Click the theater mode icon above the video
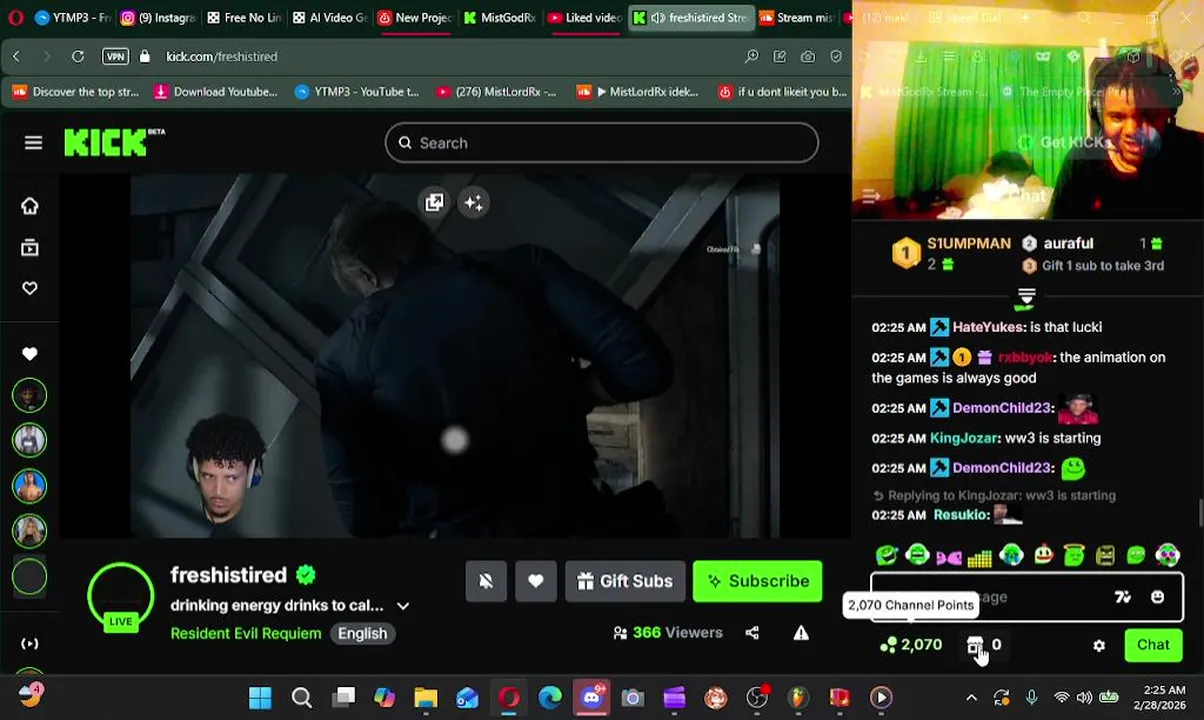Screen dimensions: 1204x720 434,203
